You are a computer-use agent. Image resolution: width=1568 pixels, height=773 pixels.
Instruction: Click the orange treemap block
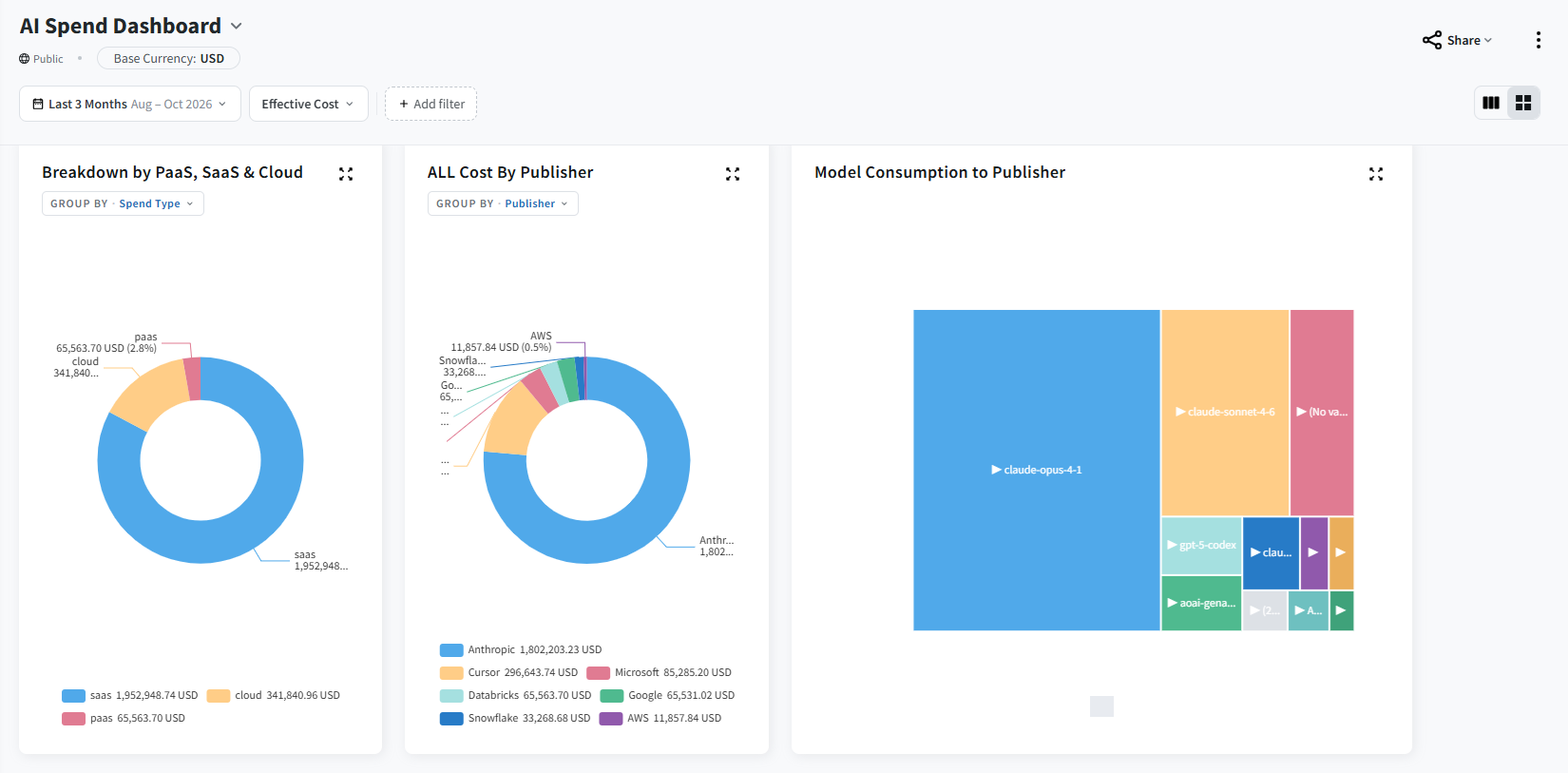coord(1342,552)
